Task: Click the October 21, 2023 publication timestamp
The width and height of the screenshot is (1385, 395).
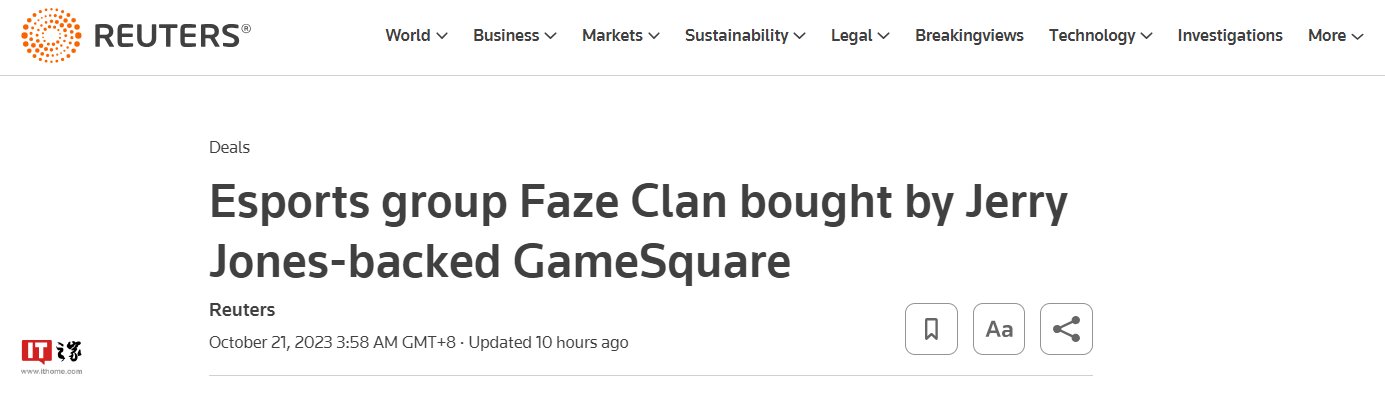Action: [x=332, y=342]
